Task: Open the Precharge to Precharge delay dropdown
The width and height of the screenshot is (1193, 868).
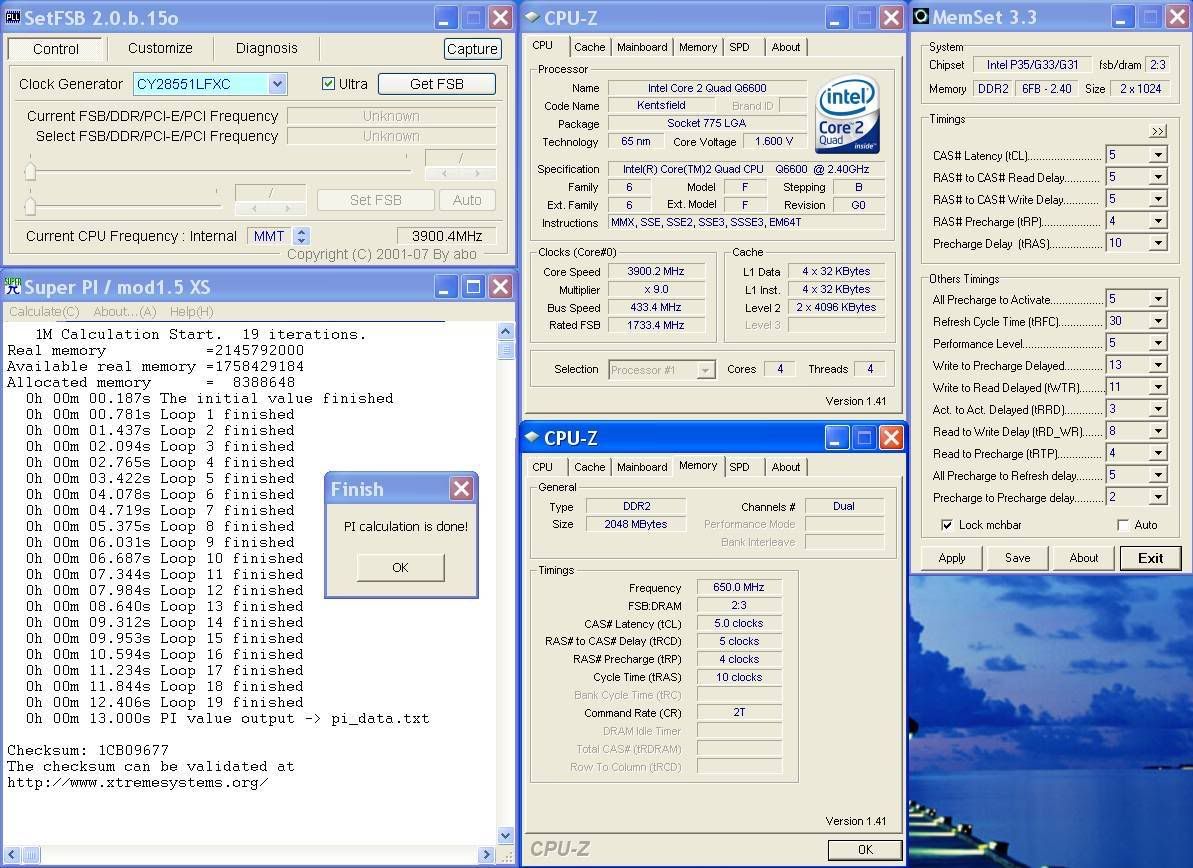Action: click(1157, 498)
